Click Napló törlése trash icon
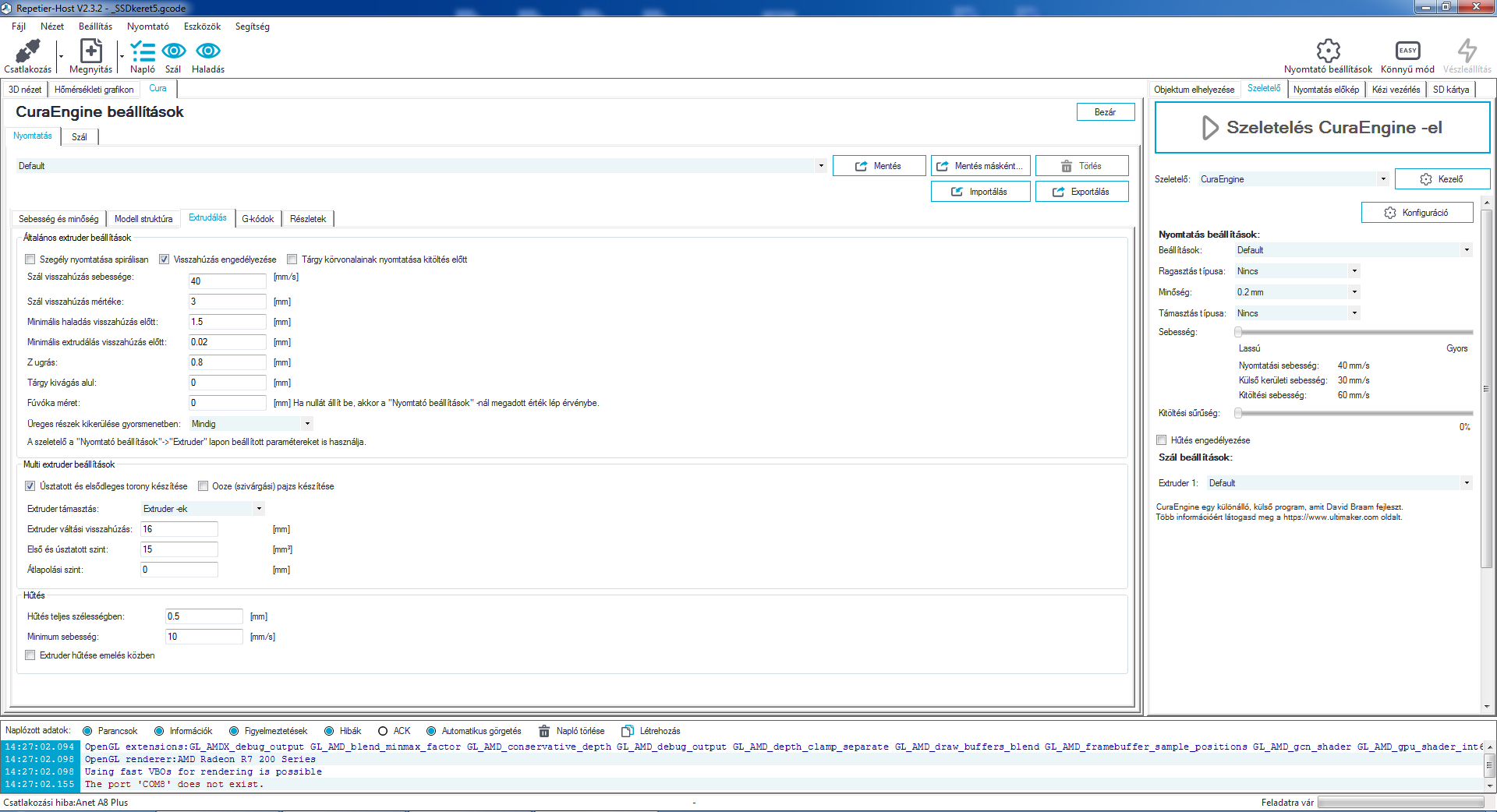 [544, 731]
